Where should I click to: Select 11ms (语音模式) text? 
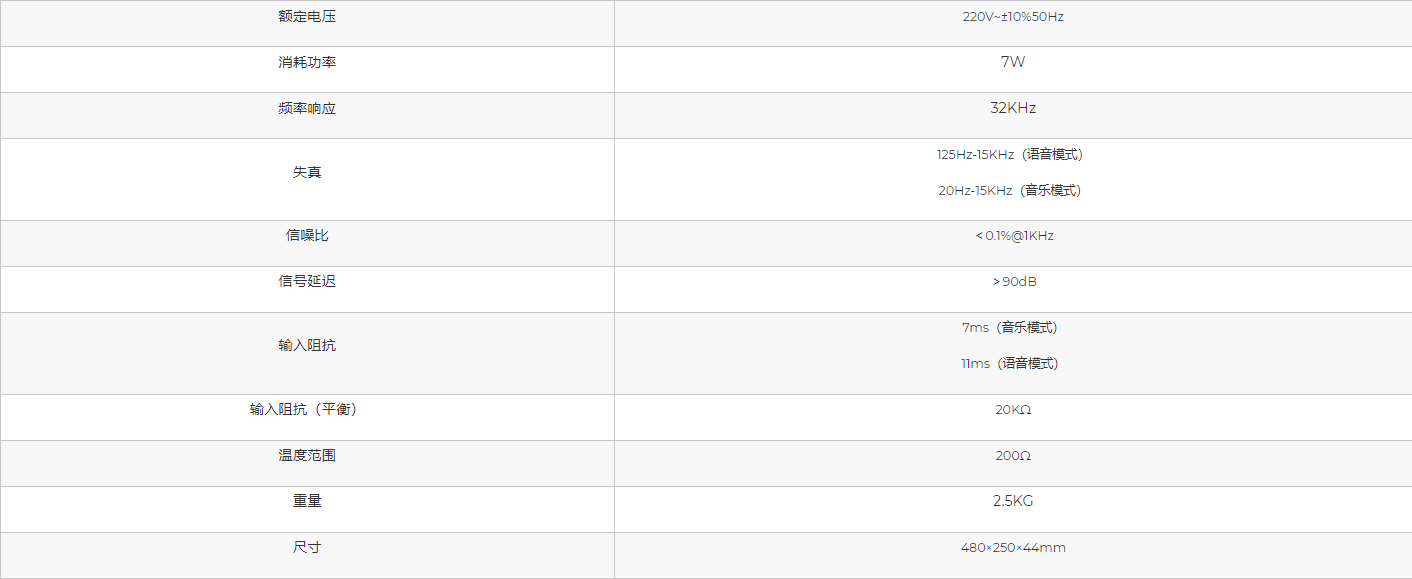[x=1010, y=364]
